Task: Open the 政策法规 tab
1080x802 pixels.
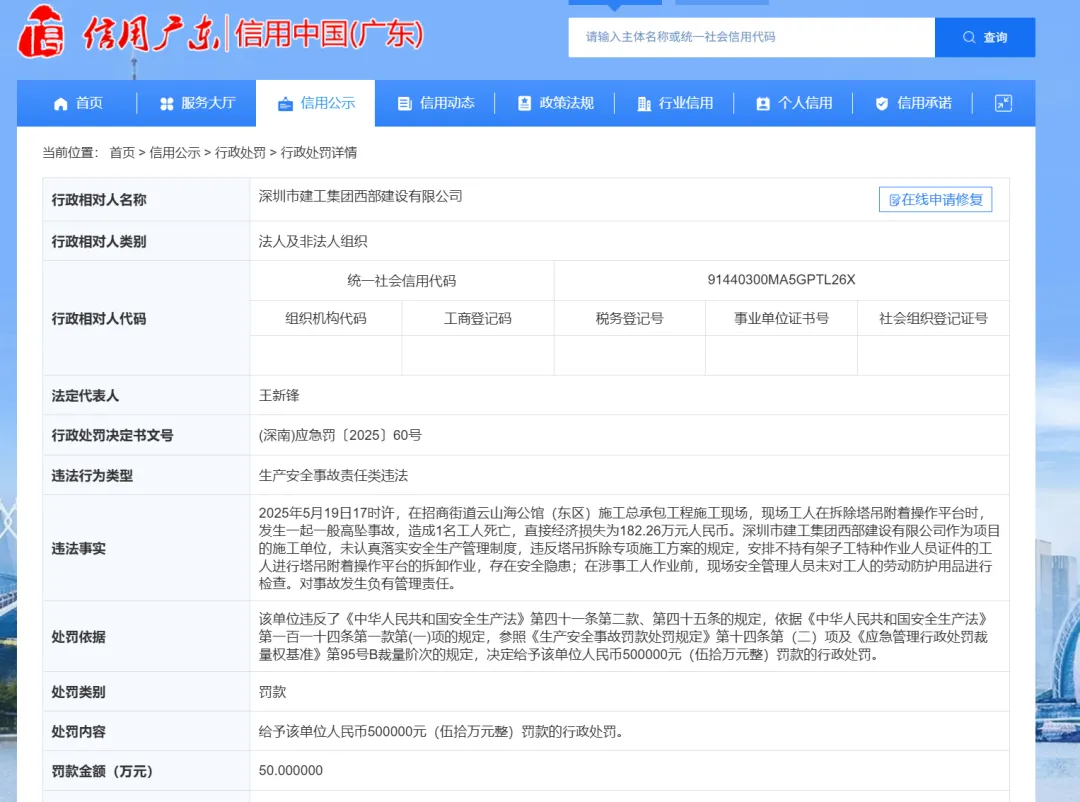Action: 554,103
